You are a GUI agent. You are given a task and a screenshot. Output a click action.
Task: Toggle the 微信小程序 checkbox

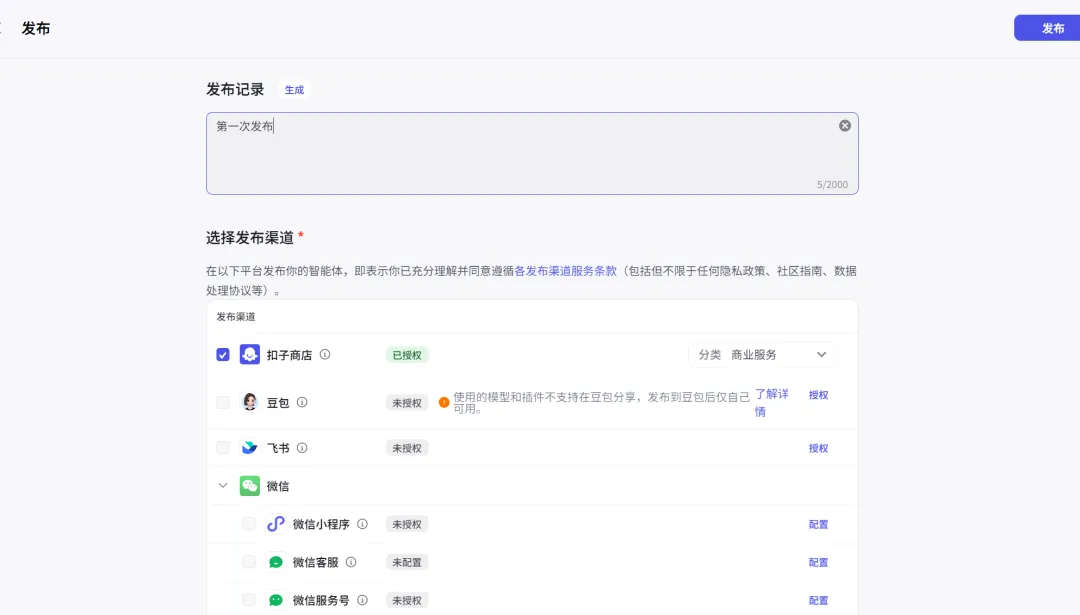pos(249,524)
